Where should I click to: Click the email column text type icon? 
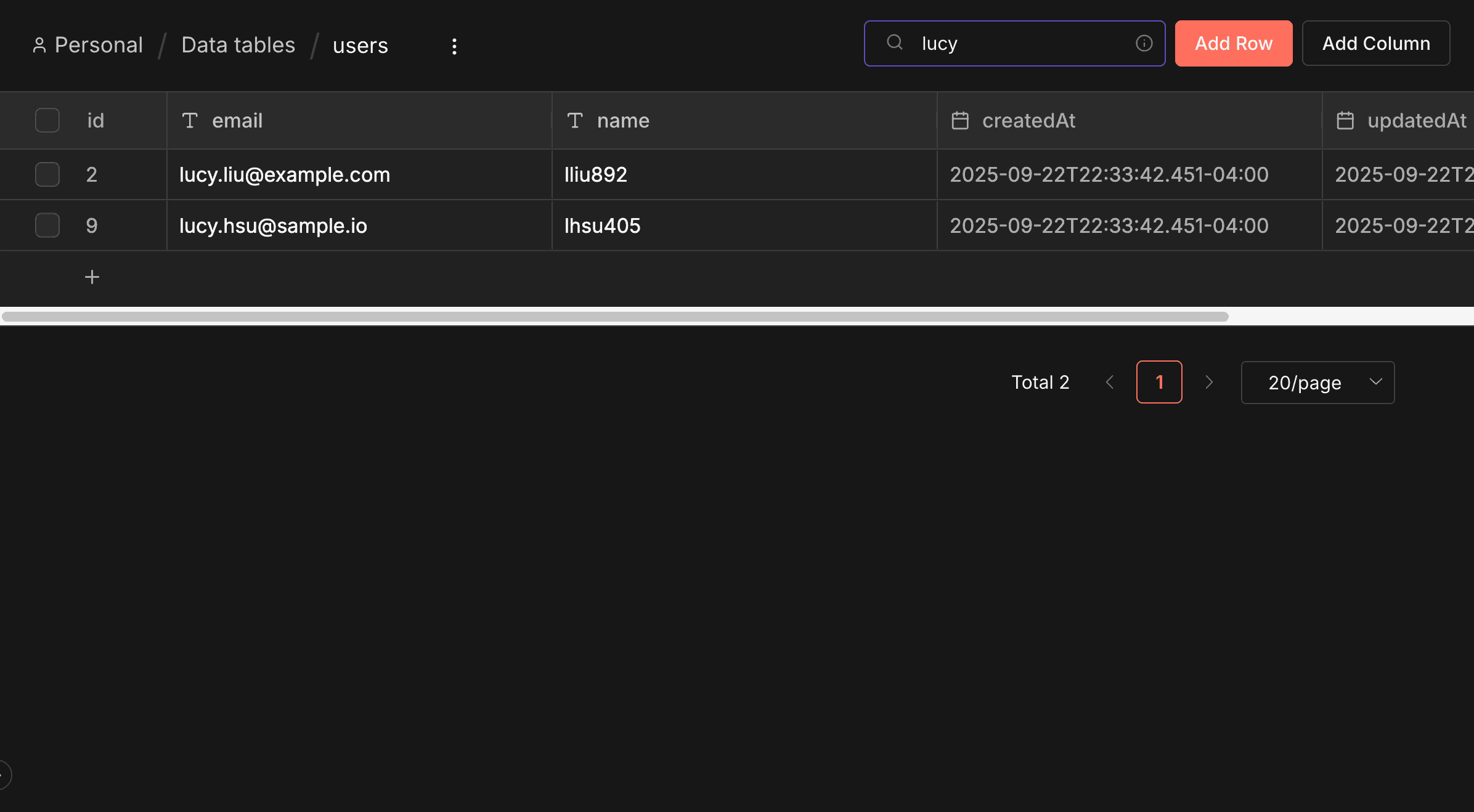(x=190, y=121)
